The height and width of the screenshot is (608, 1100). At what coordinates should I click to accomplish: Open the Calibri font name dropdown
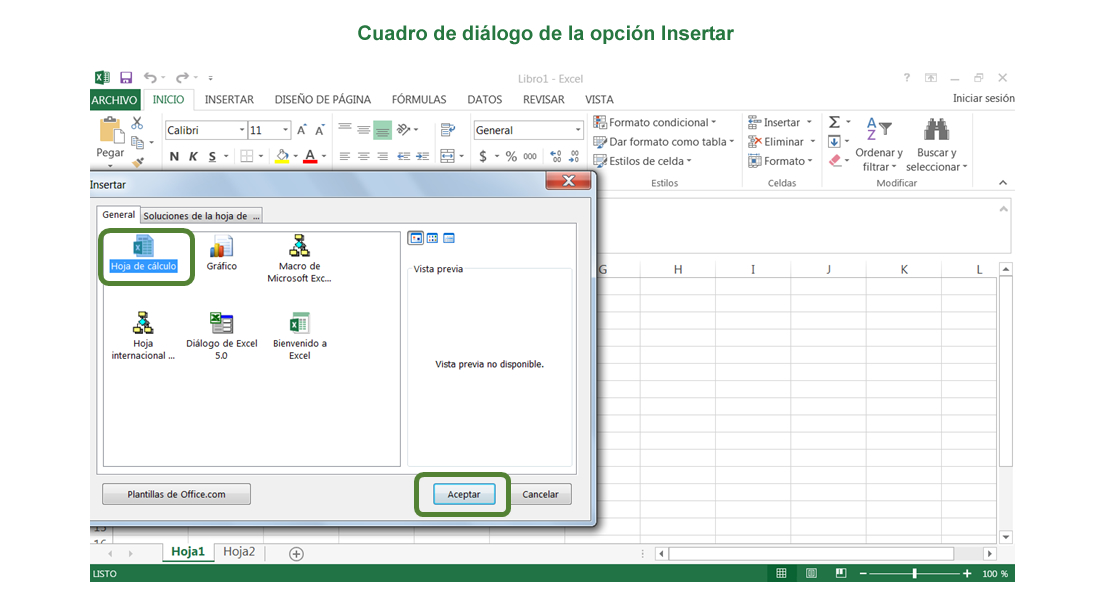tap(242, 130)
